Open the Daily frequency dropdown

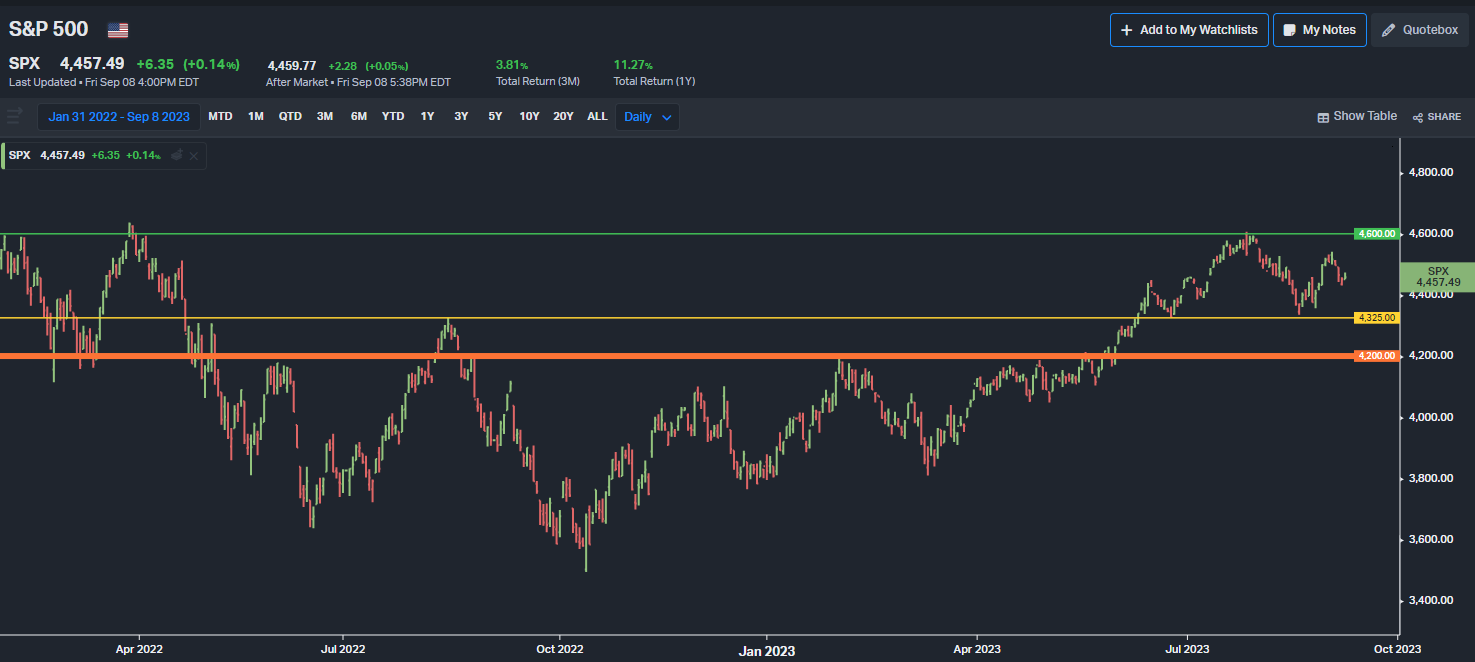click(x=647, y=117)
